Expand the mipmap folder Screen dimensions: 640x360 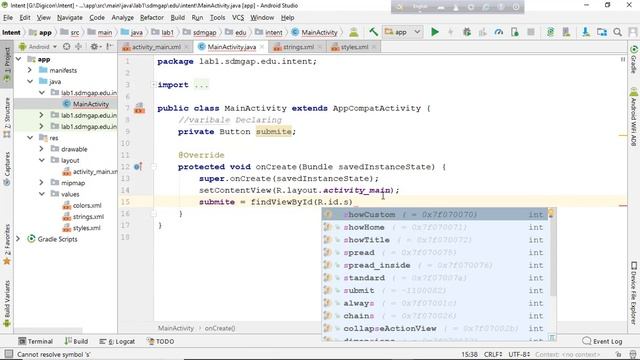[41, 182]
